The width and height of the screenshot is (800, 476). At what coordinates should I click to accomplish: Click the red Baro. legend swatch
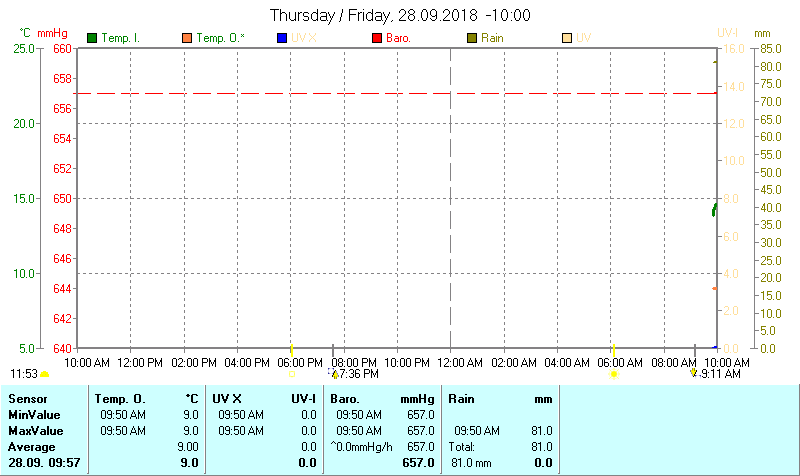(x=377, y=38)
